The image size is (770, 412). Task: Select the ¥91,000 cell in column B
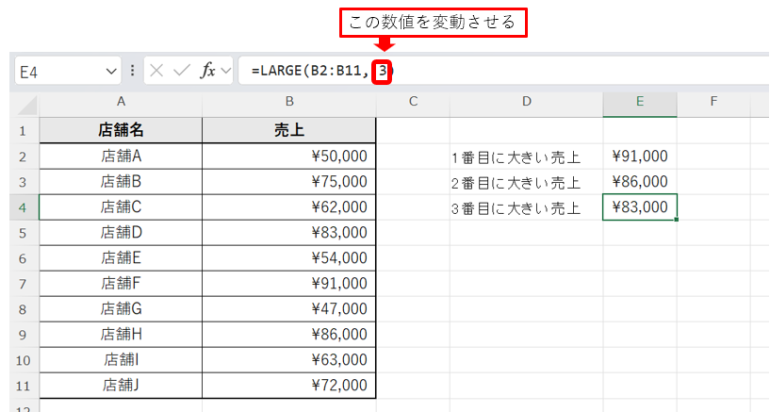tap(289, 284)
